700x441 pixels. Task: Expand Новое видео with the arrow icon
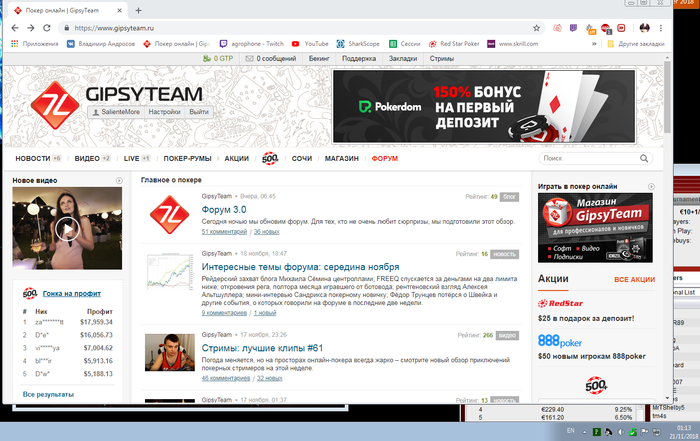pos(119,181)
